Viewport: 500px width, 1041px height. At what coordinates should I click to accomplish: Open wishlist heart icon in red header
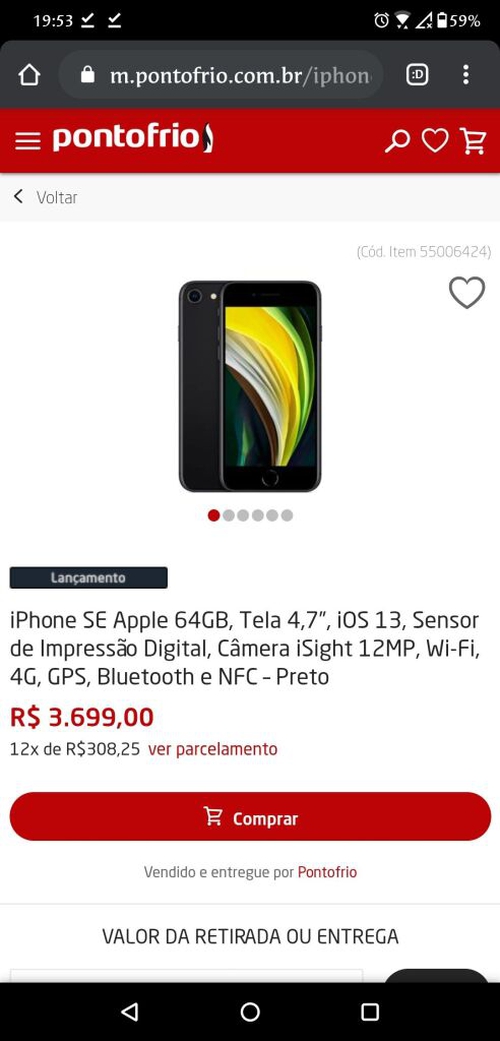435,141
